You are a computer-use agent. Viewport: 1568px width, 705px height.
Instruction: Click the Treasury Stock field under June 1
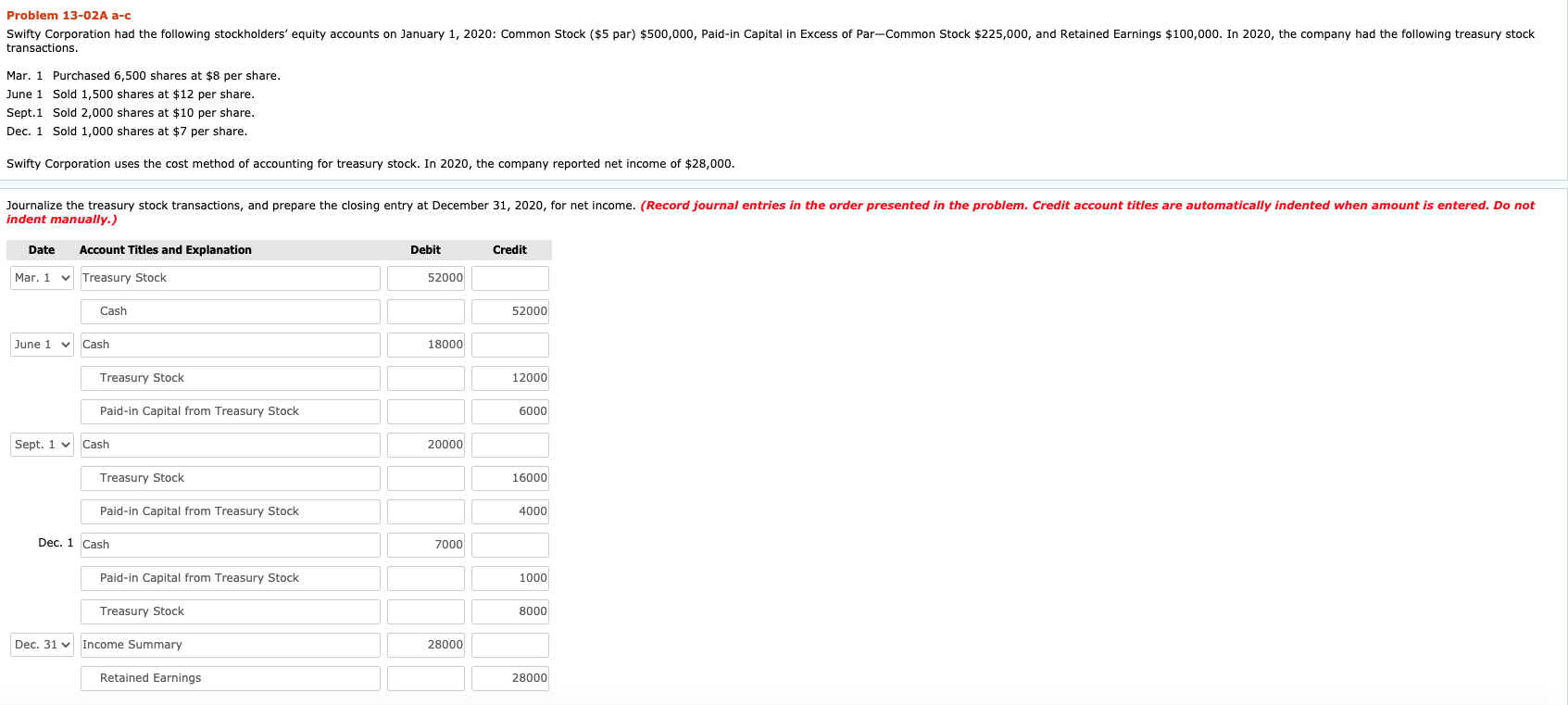click(x=231, y=378)
